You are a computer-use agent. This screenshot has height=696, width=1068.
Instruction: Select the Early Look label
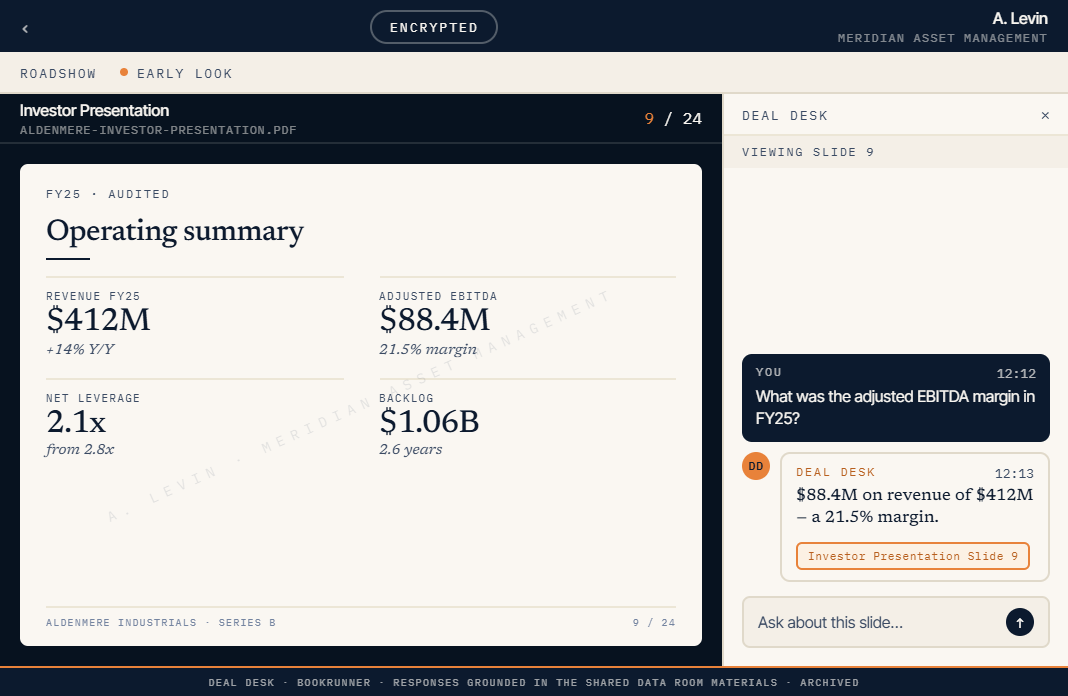[185, 74]
